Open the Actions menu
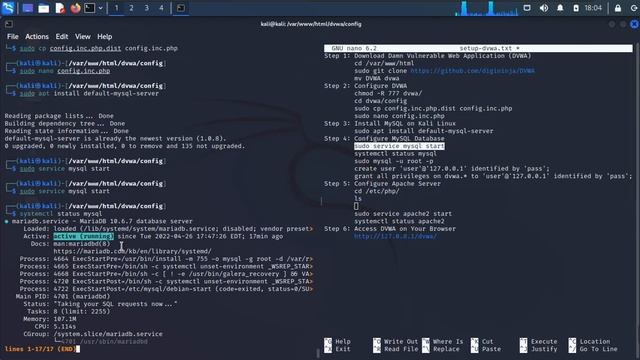 click(37, 37)
